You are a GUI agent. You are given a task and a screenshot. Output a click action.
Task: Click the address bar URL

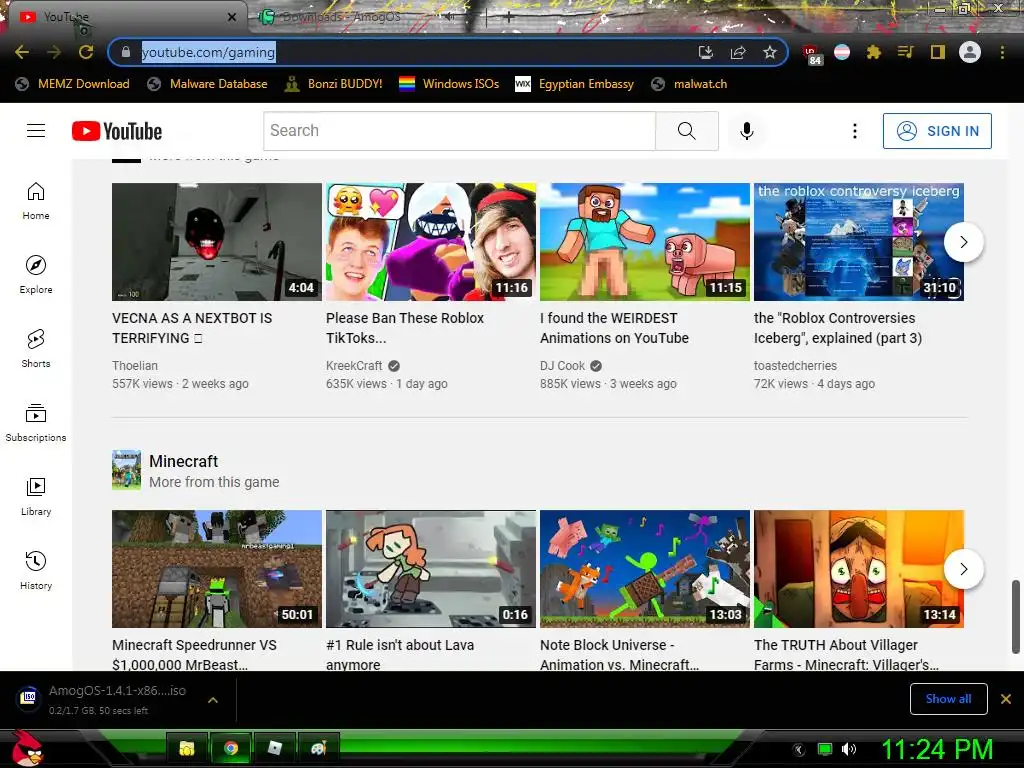208,52
